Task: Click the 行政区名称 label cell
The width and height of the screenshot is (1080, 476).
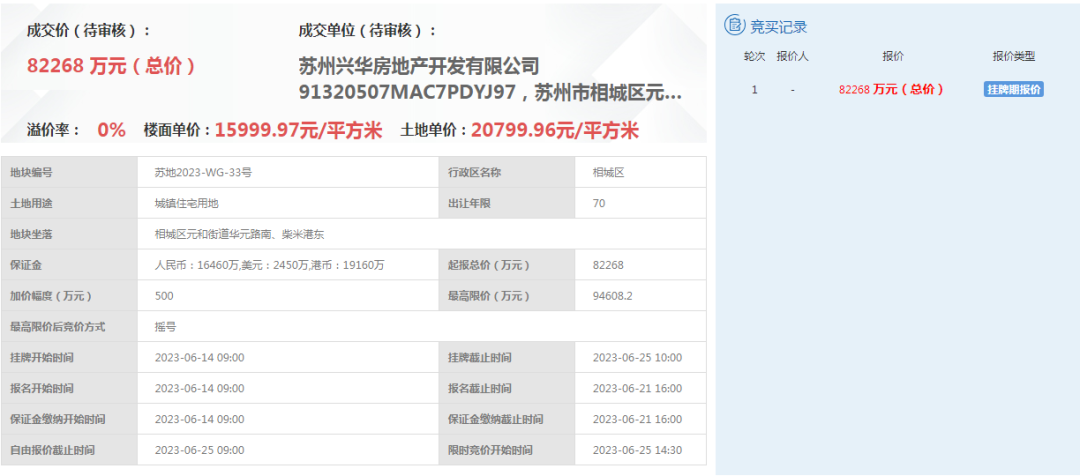Action: 506,172
